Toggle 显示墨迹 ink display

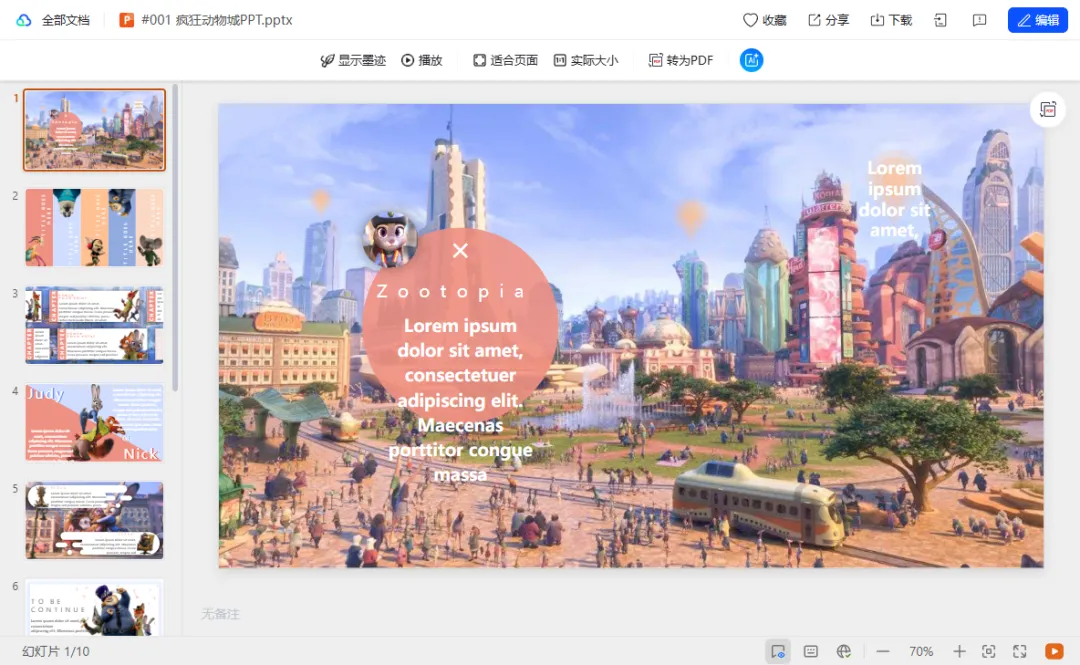point(353,60)
